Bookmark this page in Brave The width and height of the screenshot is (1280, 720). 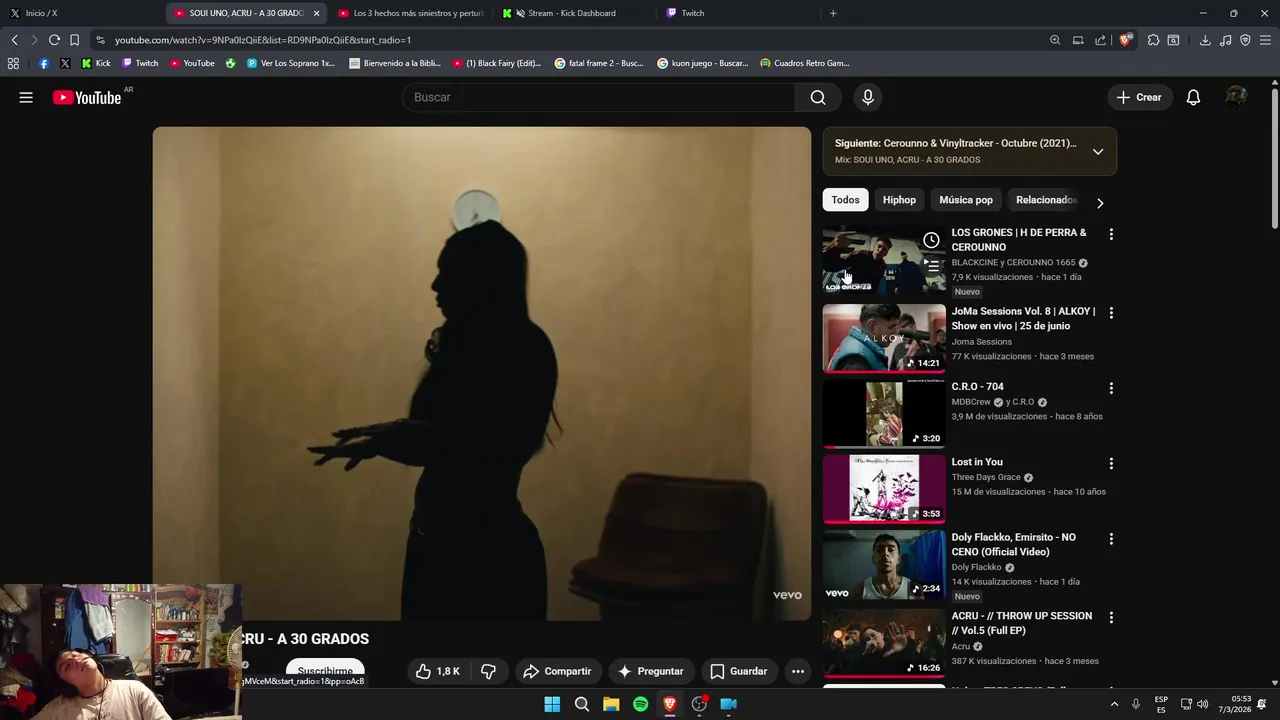[x=74, y=40]
